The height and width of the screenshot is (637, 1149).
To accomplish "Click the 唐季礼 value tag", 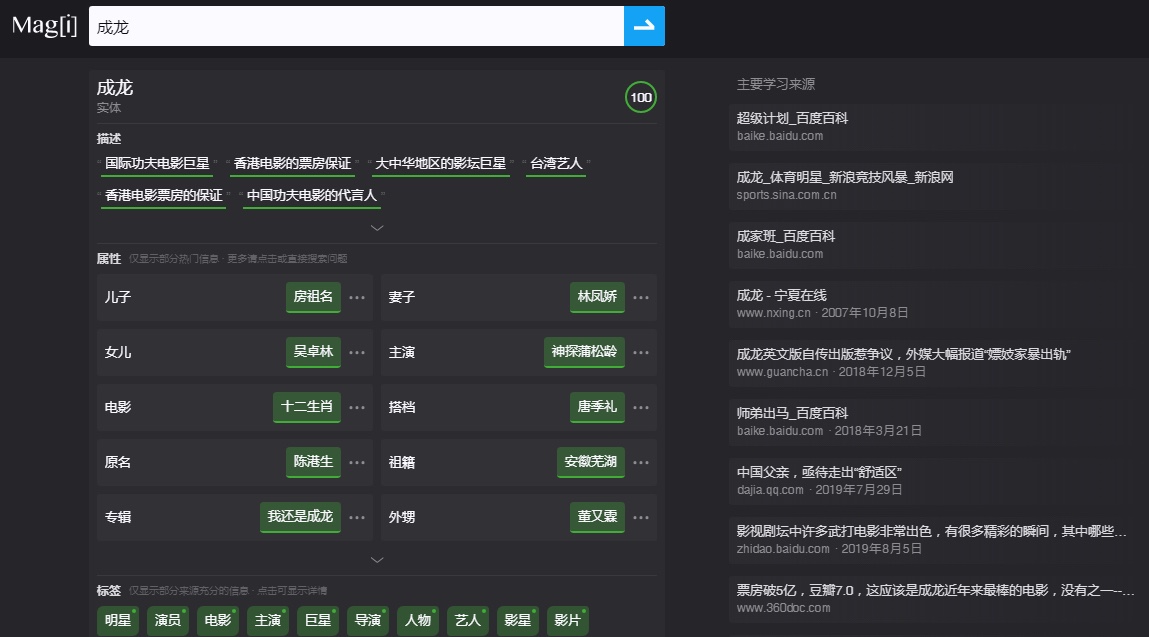I will point(597,407).
